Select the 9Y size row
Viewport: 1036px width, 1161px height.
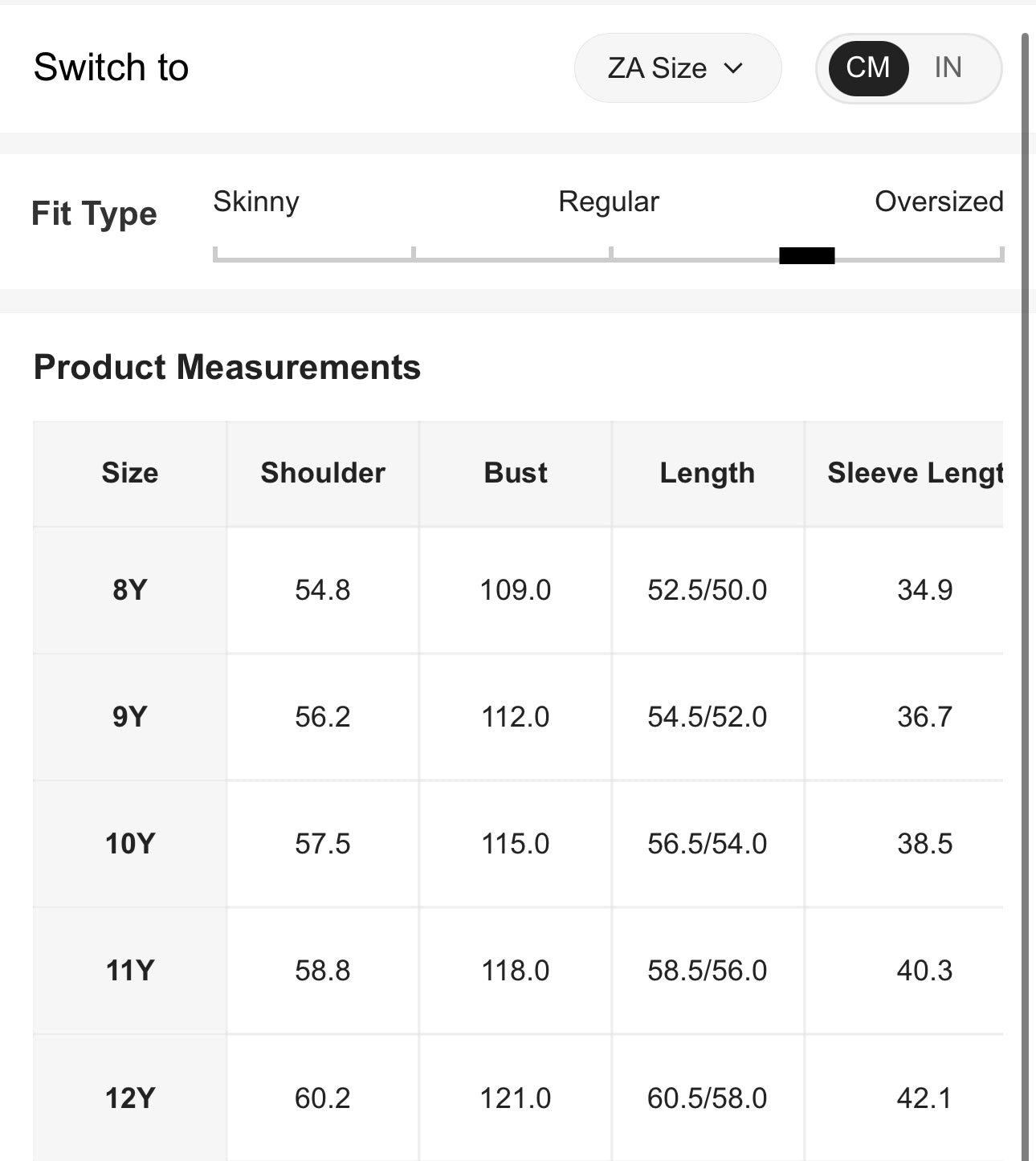[x=129, y=717]
